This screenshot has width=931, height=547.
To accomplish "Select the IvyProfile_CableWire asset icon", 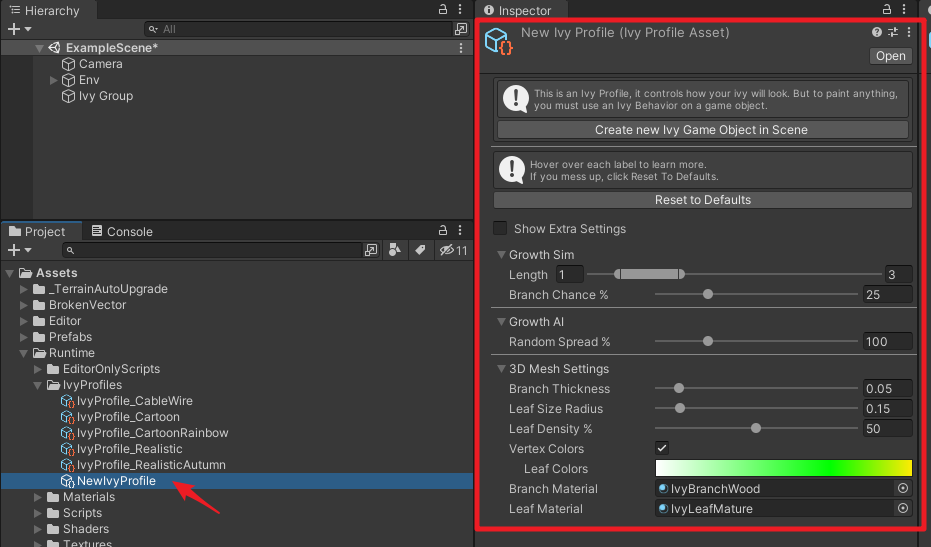I will (68, 401).
